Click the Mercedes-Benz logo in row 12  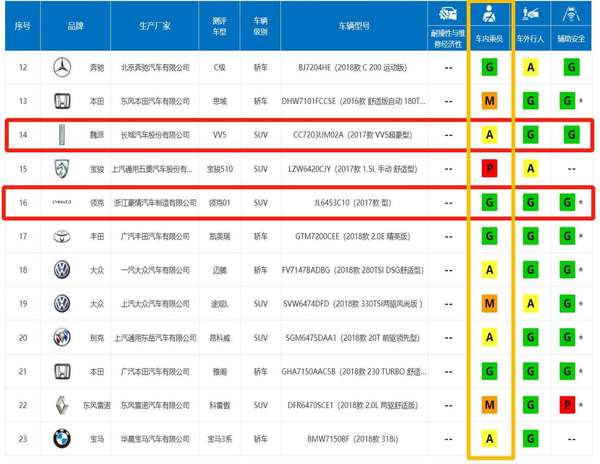[62, 68]
